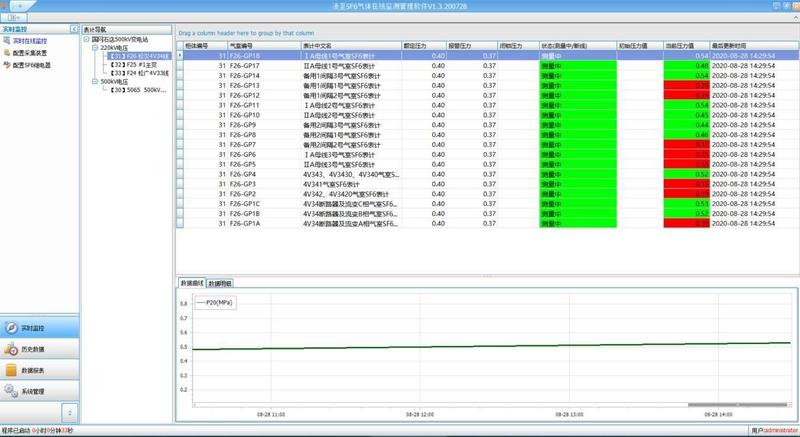The height and width of the screenshot is (437, 800).
Task: Click row selector of F26-GP17 row
Action: 180,66
